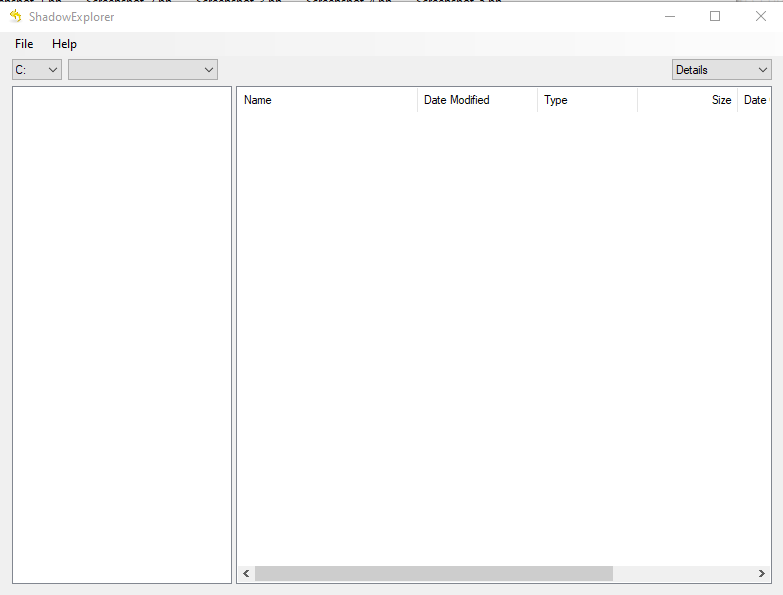The width and height of the screenshot is (783, 595).
Task: Click the partially visible Date column header
Action: pos(755,100)
